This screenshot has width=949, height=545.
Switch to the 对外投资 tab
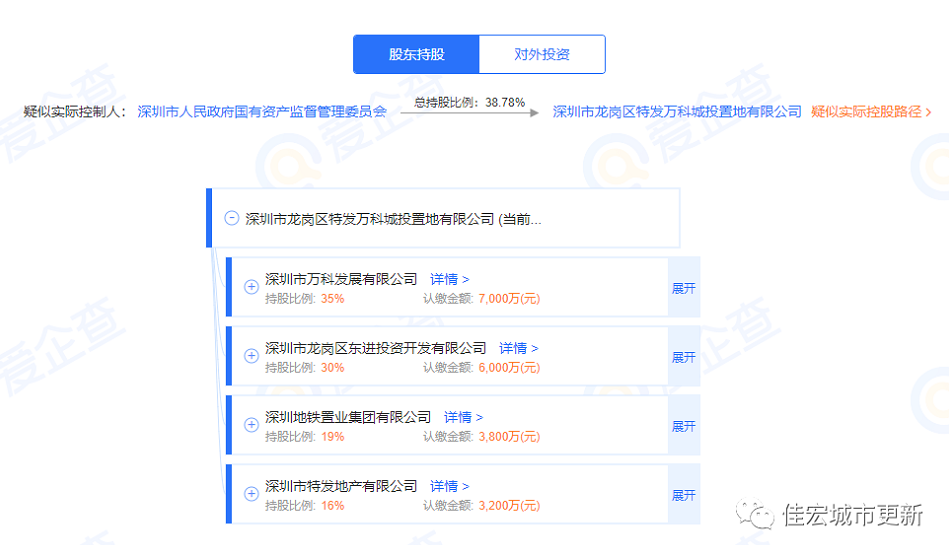542,54
